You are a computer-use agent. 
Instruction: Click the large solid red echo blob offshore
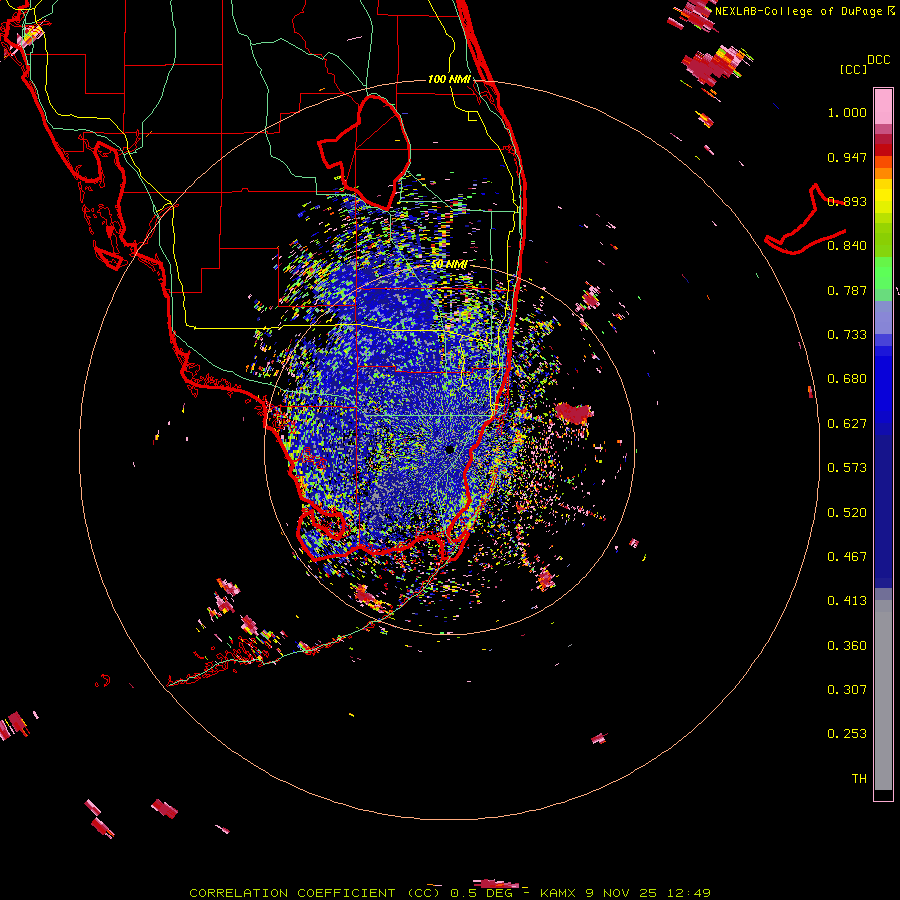pos(573,413)
